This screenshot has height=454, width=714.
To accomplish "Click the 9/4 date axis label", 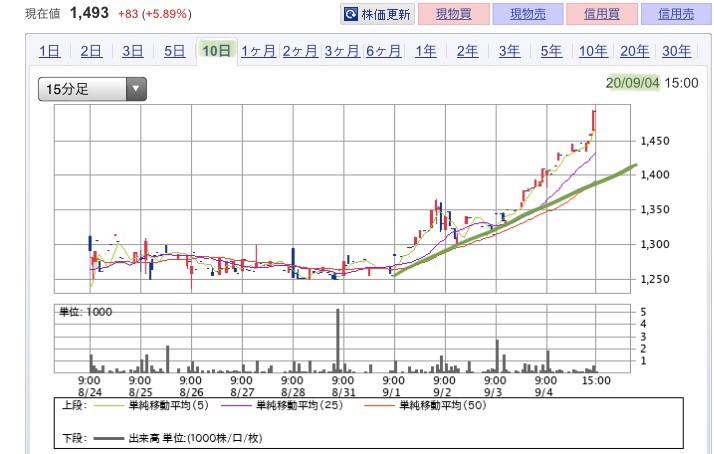I will 544,392.
